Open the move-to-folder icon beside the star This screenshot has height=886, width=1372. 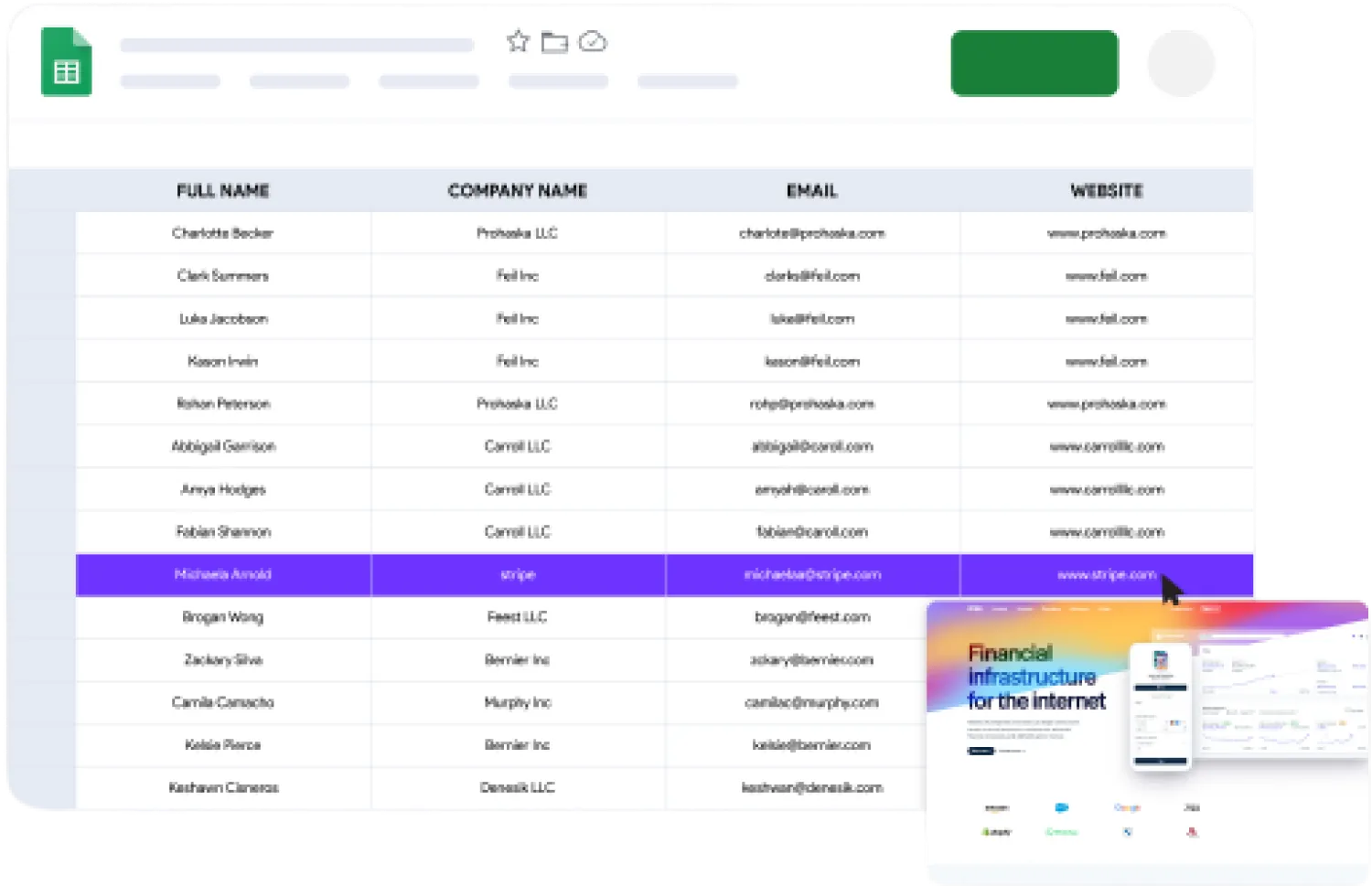pos(554,42)
